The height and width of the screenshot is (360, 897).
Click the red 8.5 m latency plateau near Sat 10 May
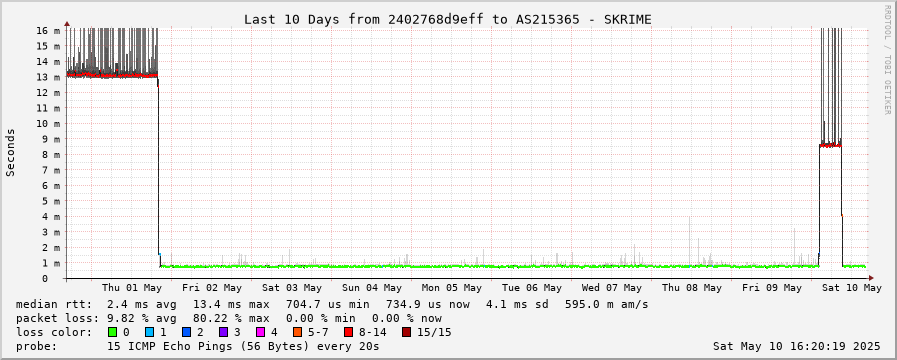click(x=830, y=145)
